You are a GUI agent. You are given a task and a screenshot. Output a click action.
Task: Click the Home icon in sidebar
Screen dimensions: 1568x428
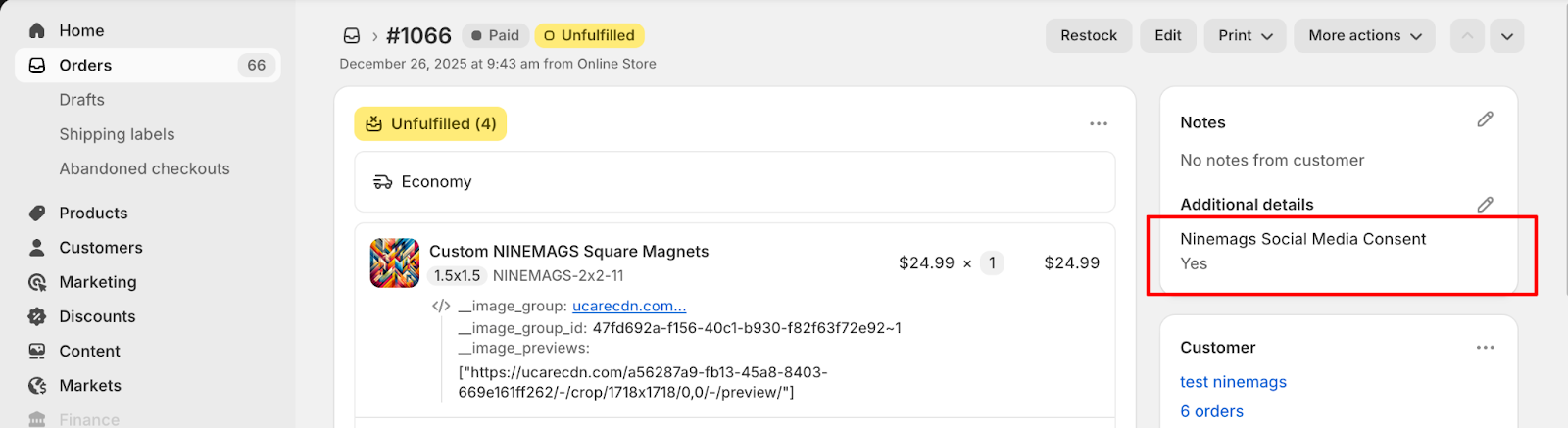pyautogui.click(x=37, y=30)
